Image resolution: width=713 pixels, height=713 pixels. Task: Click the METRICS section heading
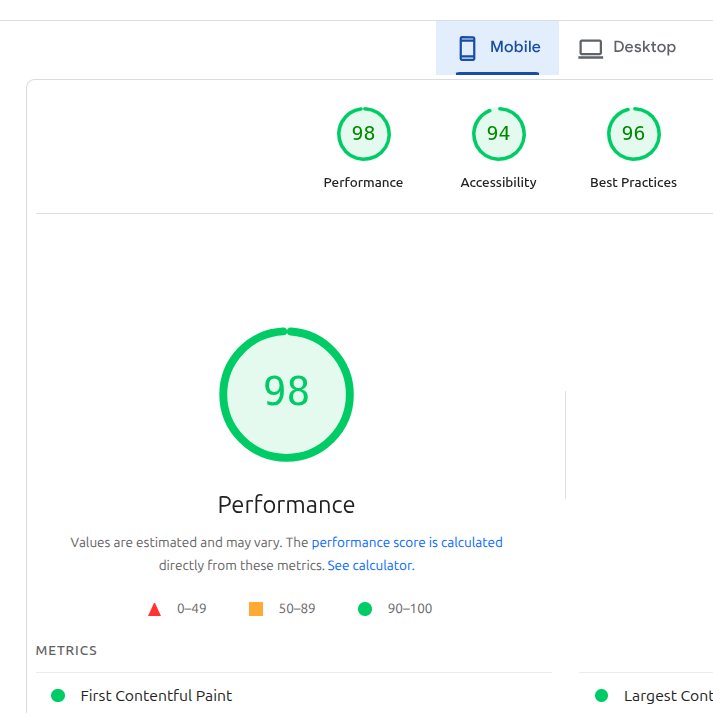tap(66, 651)
